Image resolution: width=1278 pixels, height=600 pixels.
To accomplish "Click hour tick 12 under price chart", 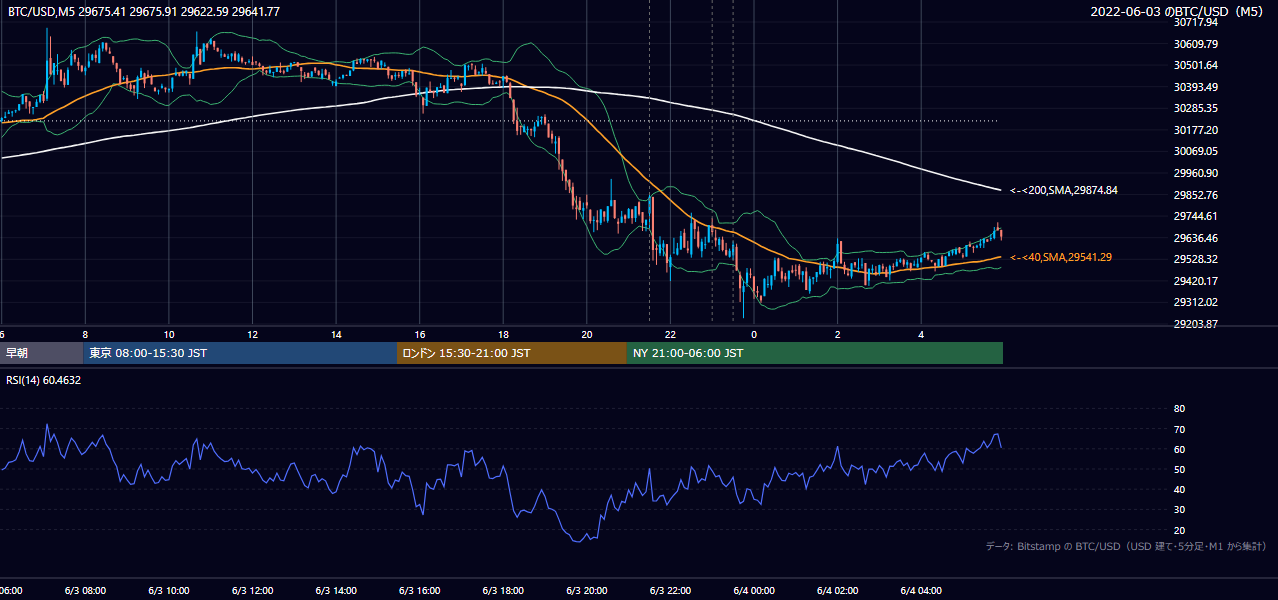I will [252, 334].
